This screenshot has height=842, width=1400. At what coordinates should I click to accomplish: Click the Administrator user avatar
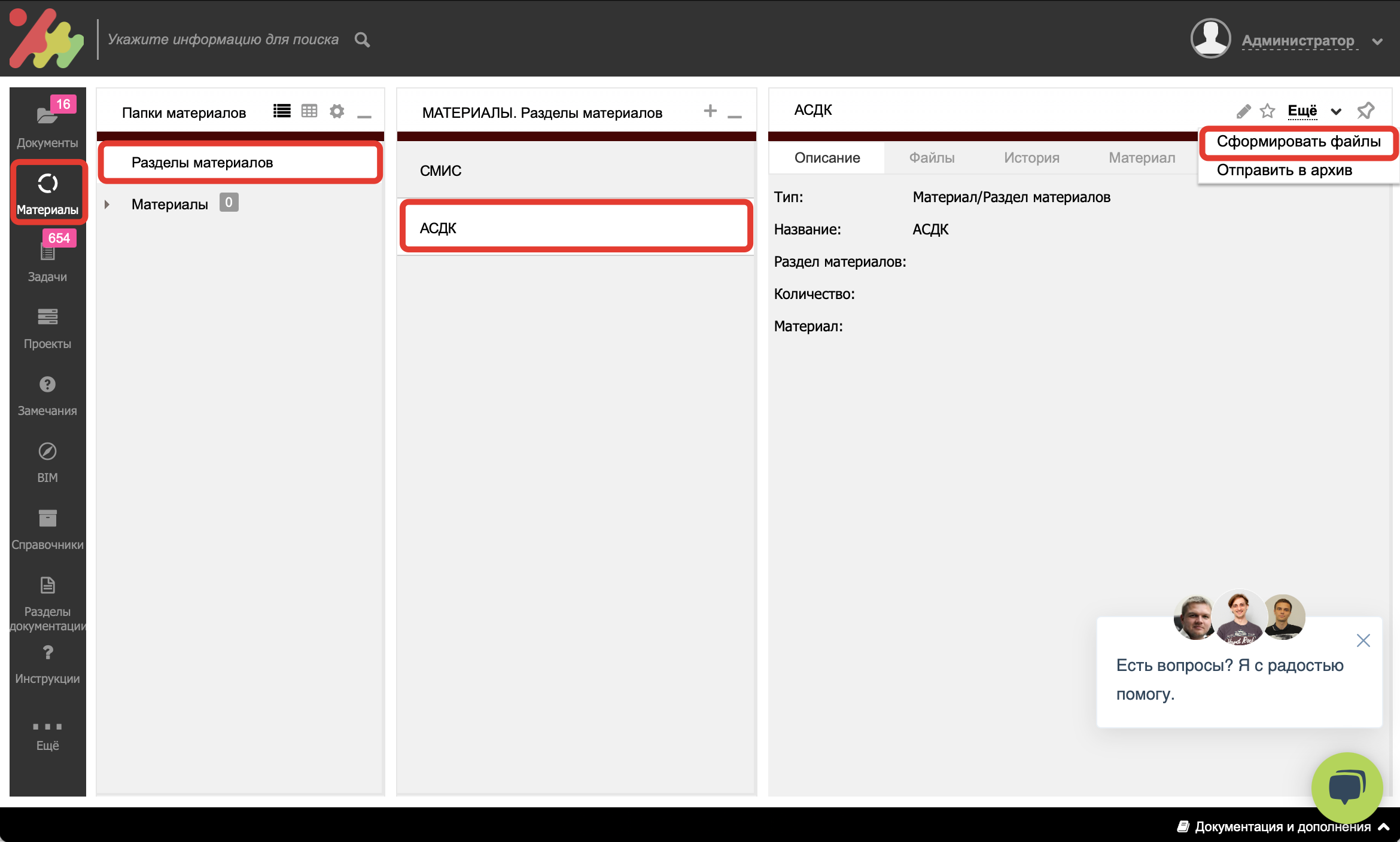tap(1210, 38)
